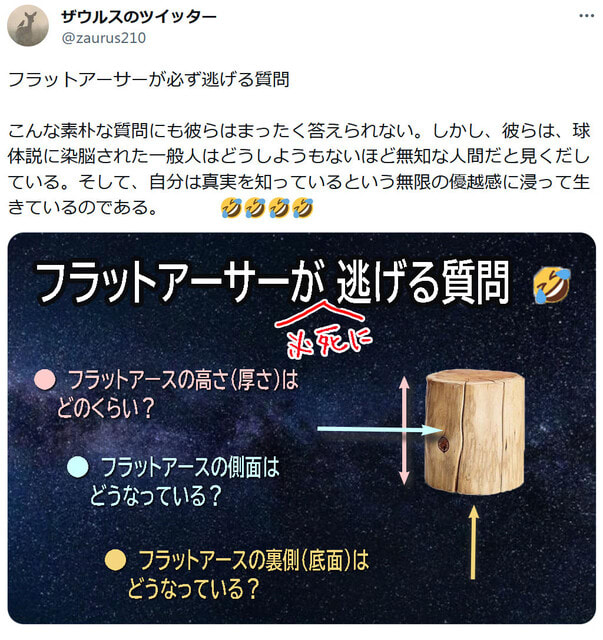Click the red handwritten 必死に annotation

[324, 331]
